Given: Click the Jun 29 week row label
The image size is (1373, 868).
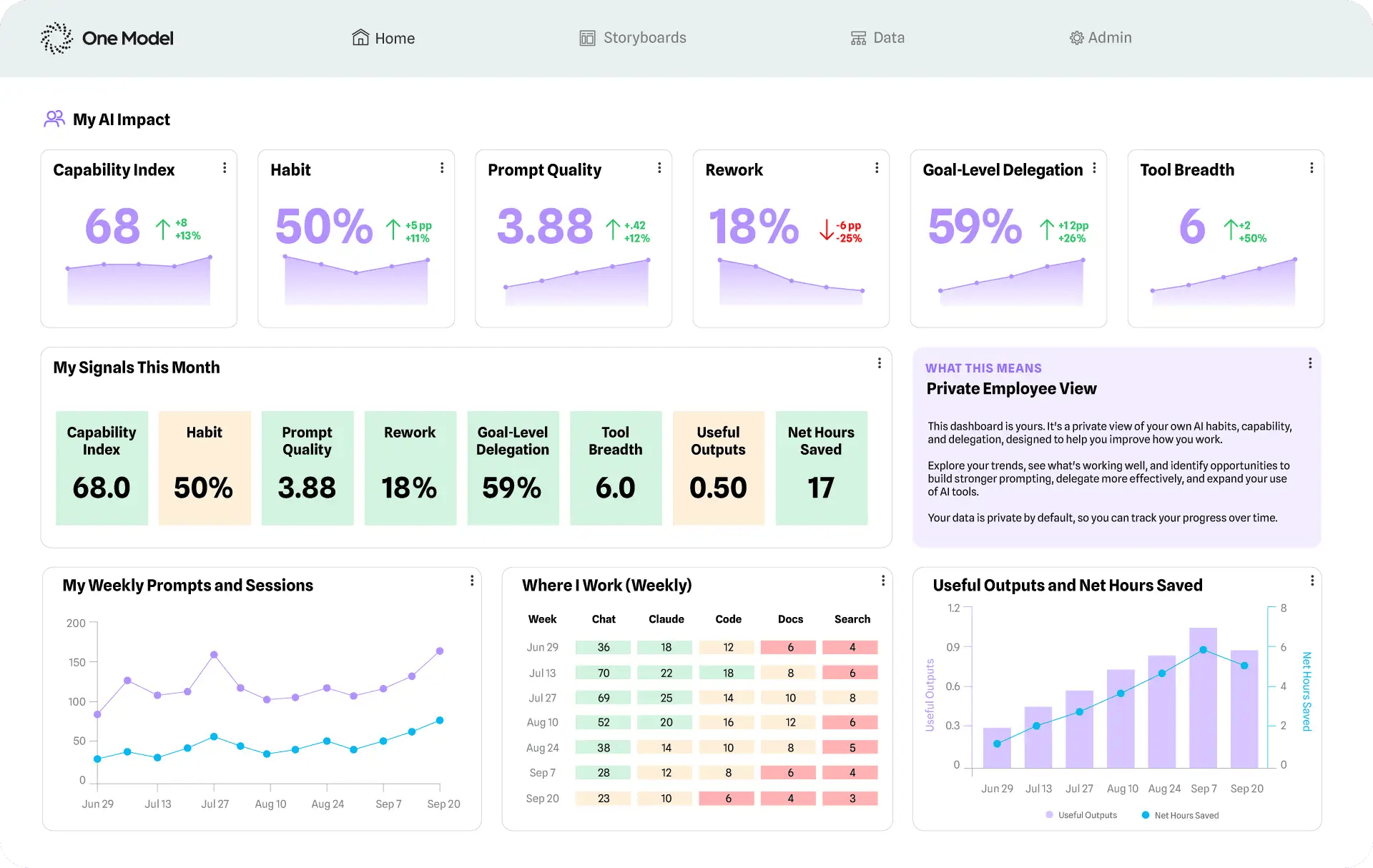Looking at the screenshot, I should (x=543, y=647).
